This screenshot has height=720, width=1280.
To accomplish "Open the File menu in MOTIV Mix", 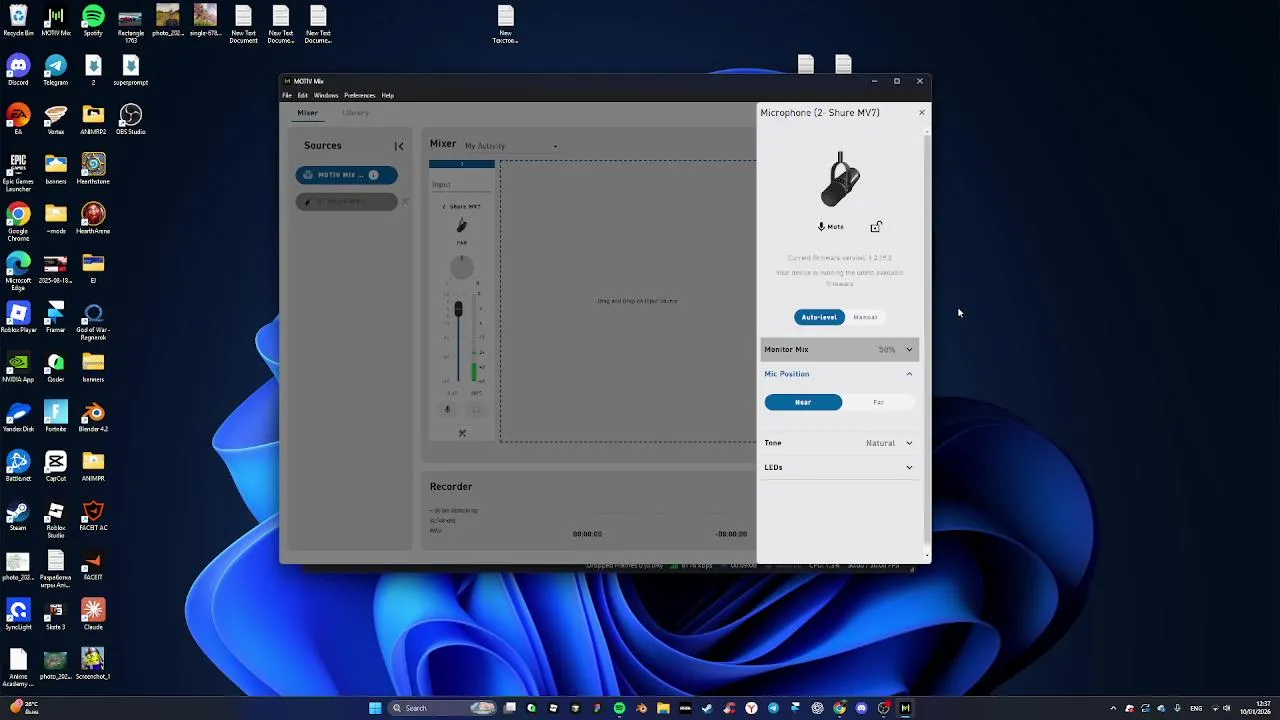I will tap(287, 95).
